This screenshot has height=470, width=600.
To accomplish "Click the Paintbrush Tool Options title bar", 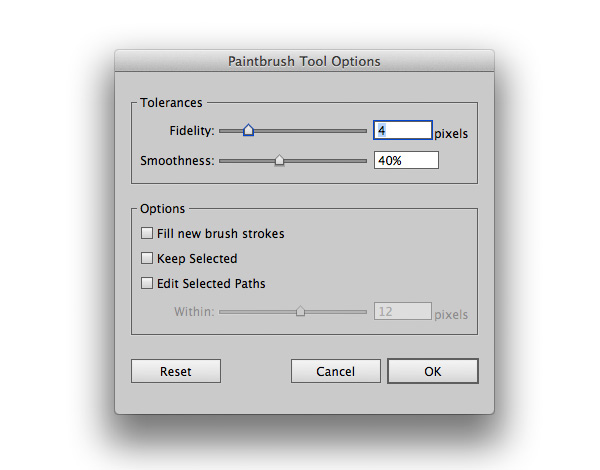I will click(304, 61).
